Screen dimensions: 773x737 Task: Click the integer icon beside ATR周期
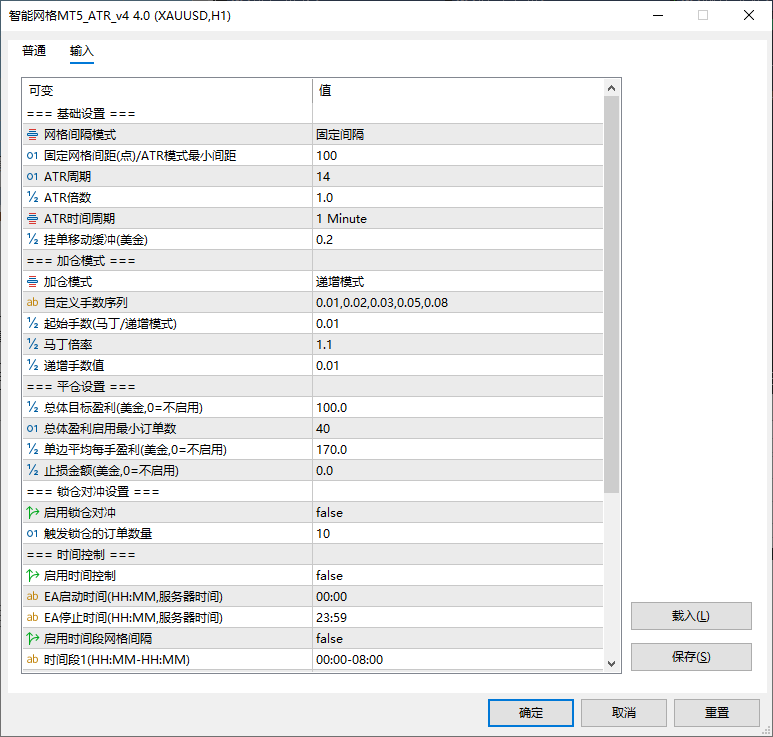click(33, 176)
